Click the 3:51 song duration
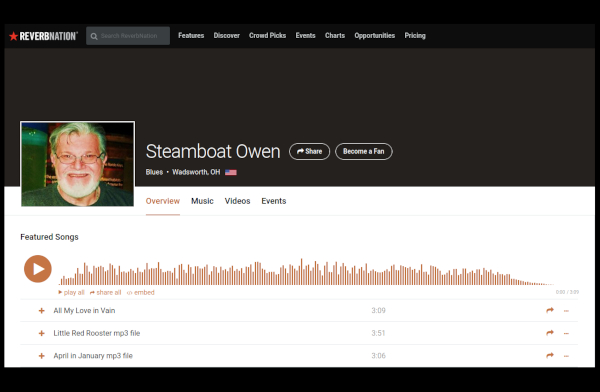Screen dimensions: 600x392 click(378, 333)
